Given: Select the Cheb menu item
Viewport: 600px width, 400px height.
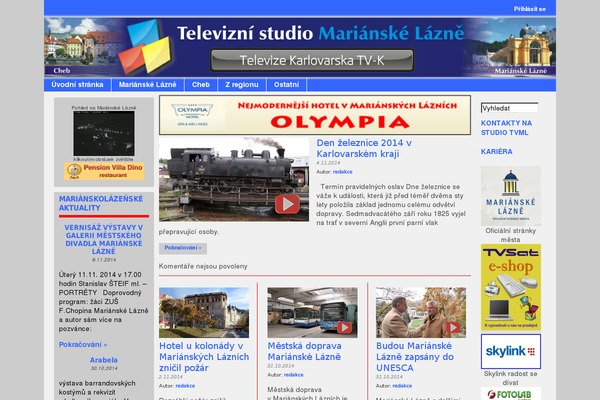Looking at the screenshot, I should (201, 85).
